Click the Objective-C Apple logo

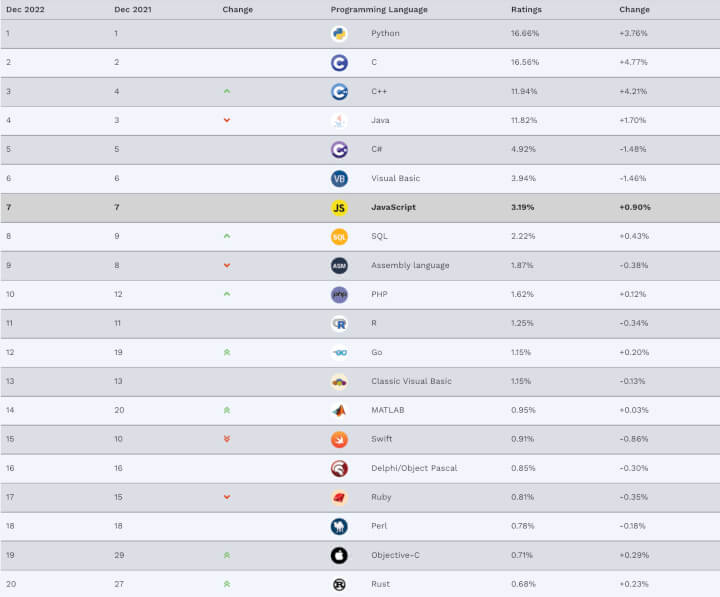click(x=339, y=555)
